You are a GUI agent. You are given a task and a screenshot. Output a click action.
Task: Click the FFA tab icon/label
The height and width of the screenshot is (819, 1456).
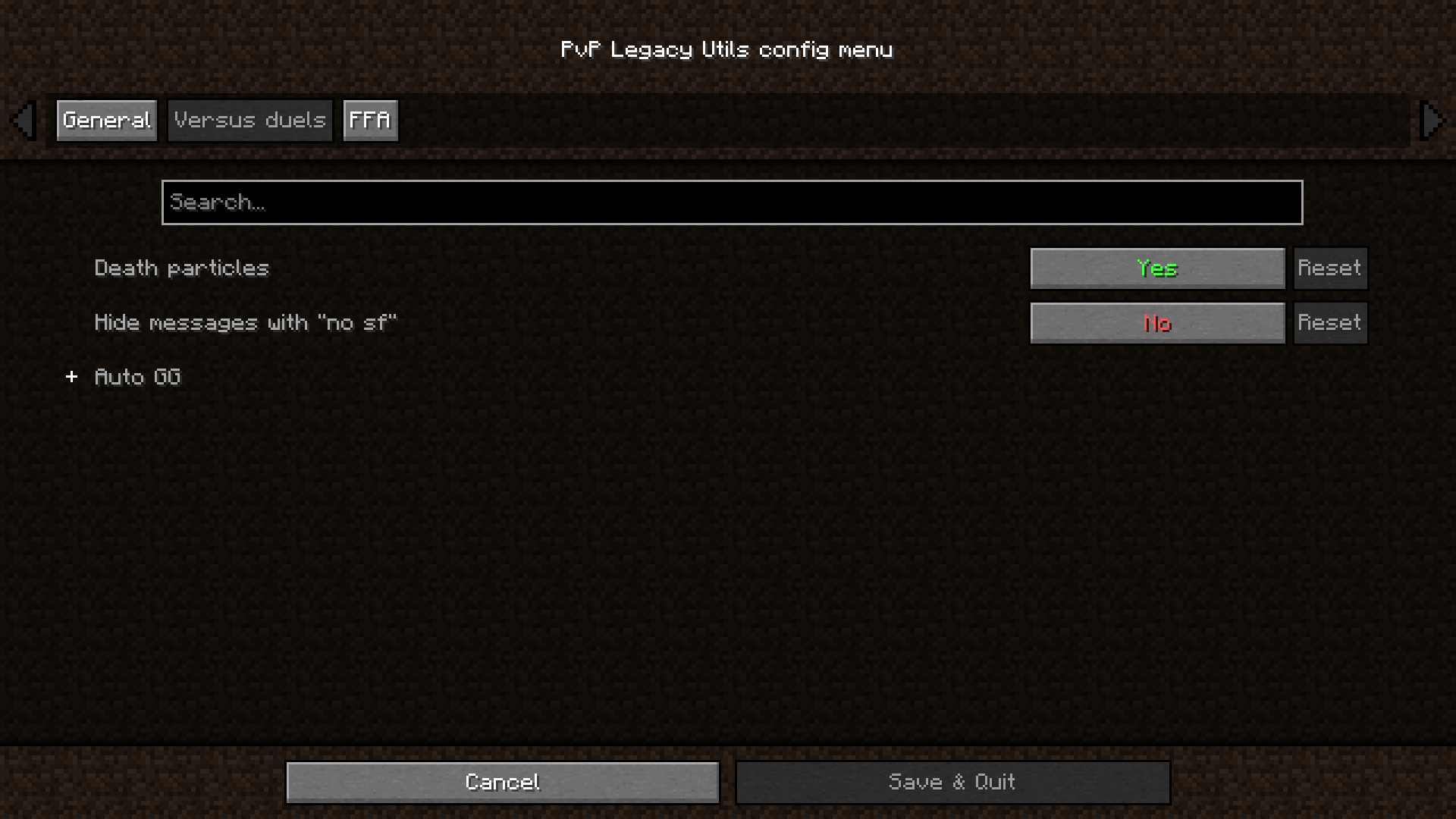click(x=369, y=120)
